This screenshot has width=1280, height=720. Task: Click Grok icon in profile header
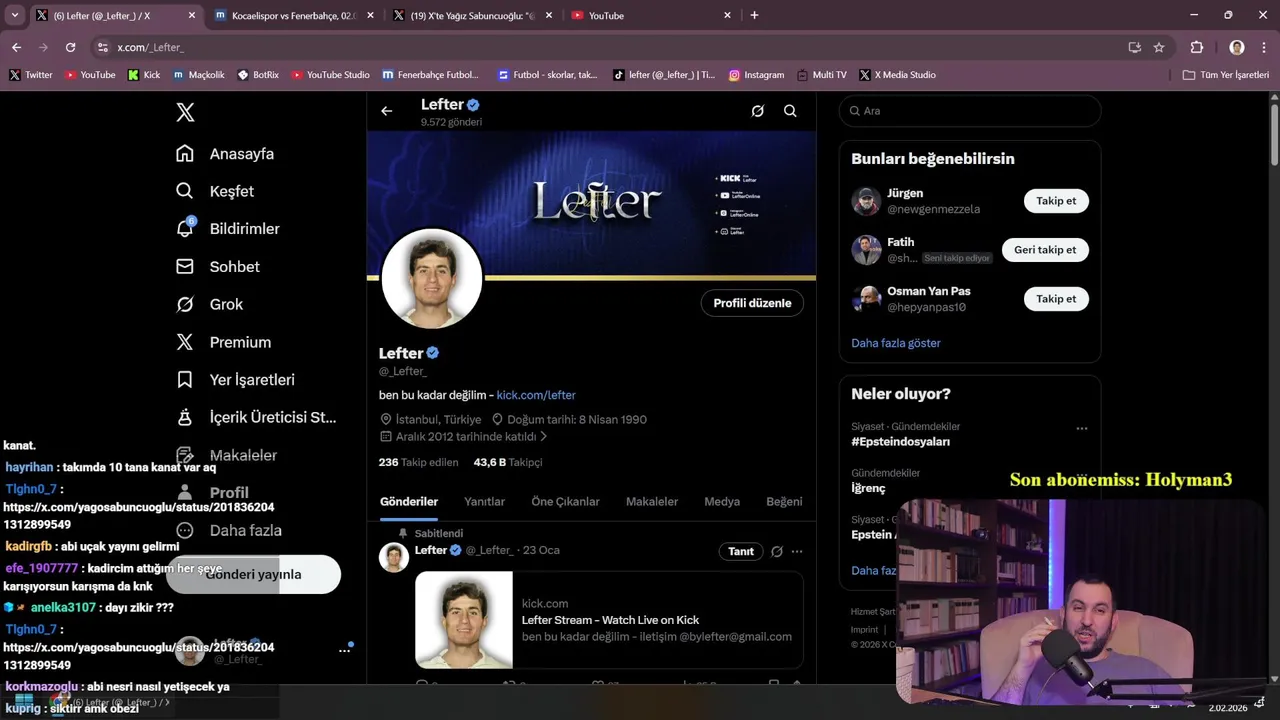click(x=758, y=111)
